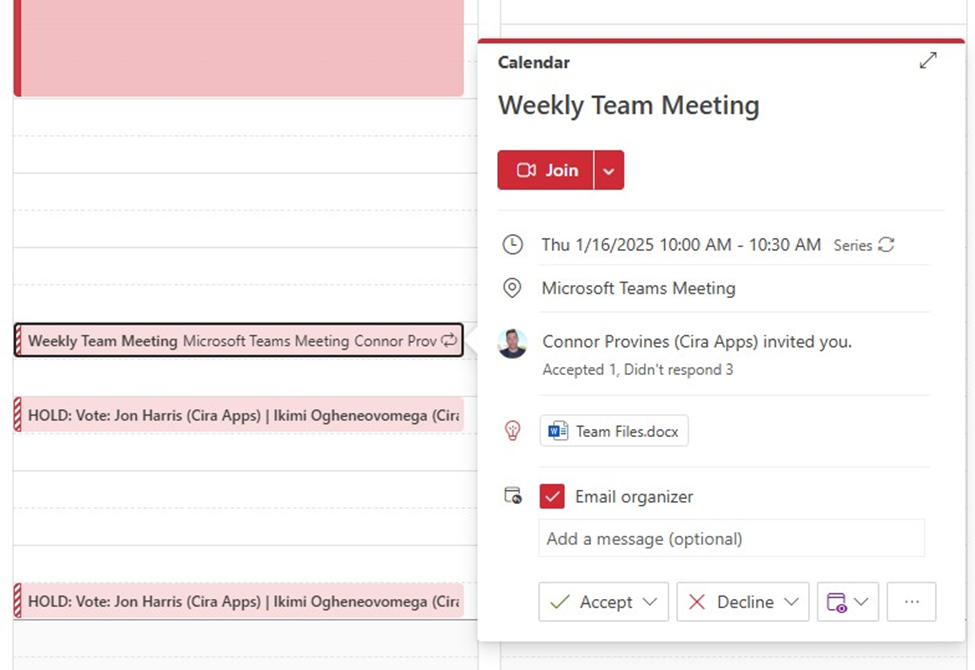Click the clock icon beside the meeting time
The width and height of the screenshot is (975, 670).
coord(512,244)
